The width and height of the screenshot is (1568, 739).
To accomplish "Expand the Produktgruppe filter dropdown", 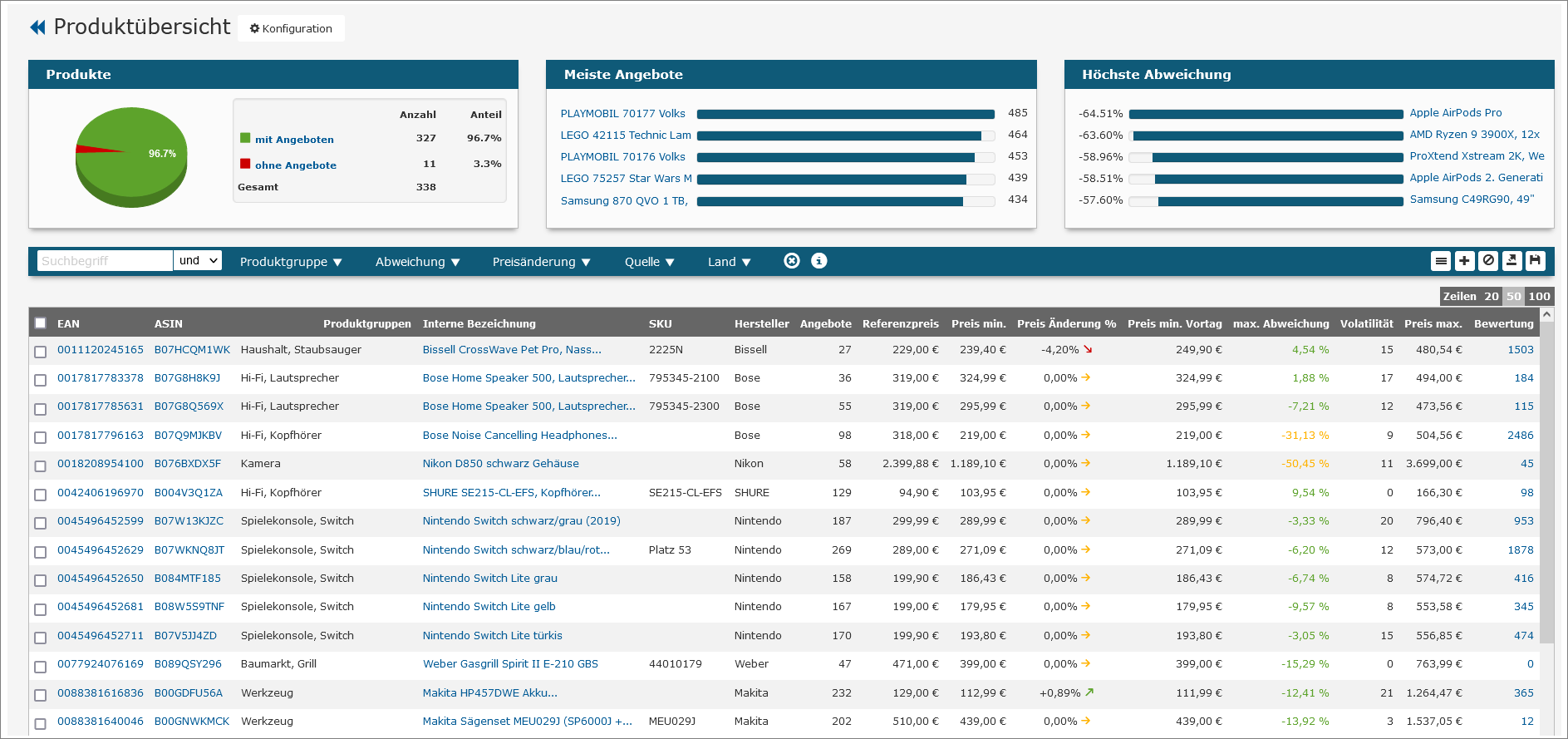I will pos(291,262).
